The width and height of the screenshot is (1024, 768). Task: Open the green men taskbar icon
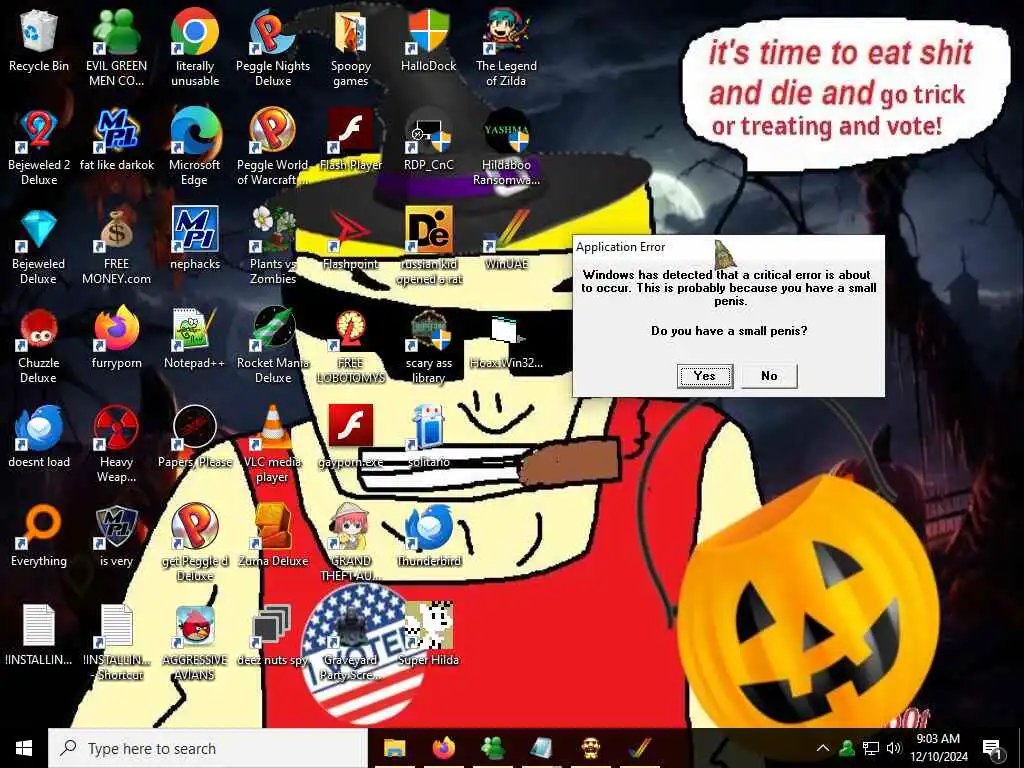point(492,748)
